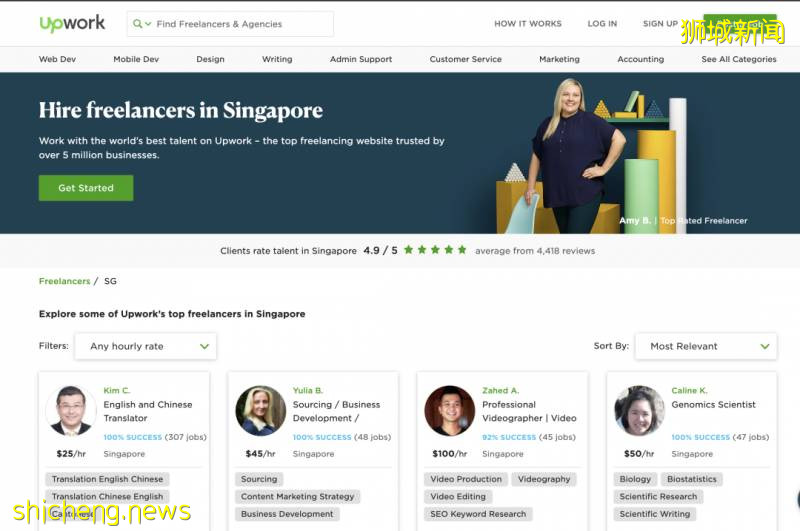Focus the Find Freelancers & Agencies field
Image resolution: width=800 pixels, height=531 pixels.
point(240,24)
